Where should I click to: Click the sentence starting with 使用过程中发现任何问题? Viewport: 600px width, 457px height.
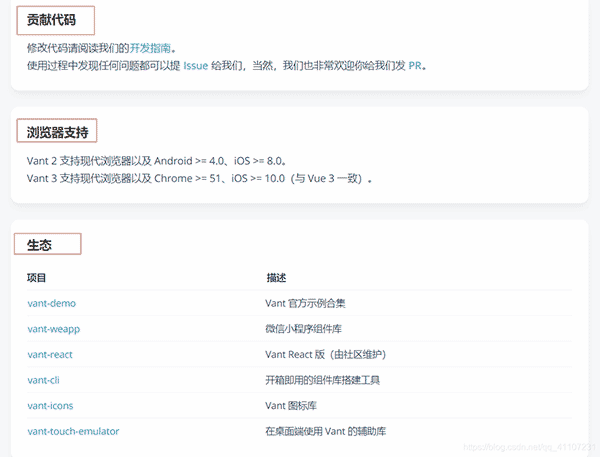point(227,66)
